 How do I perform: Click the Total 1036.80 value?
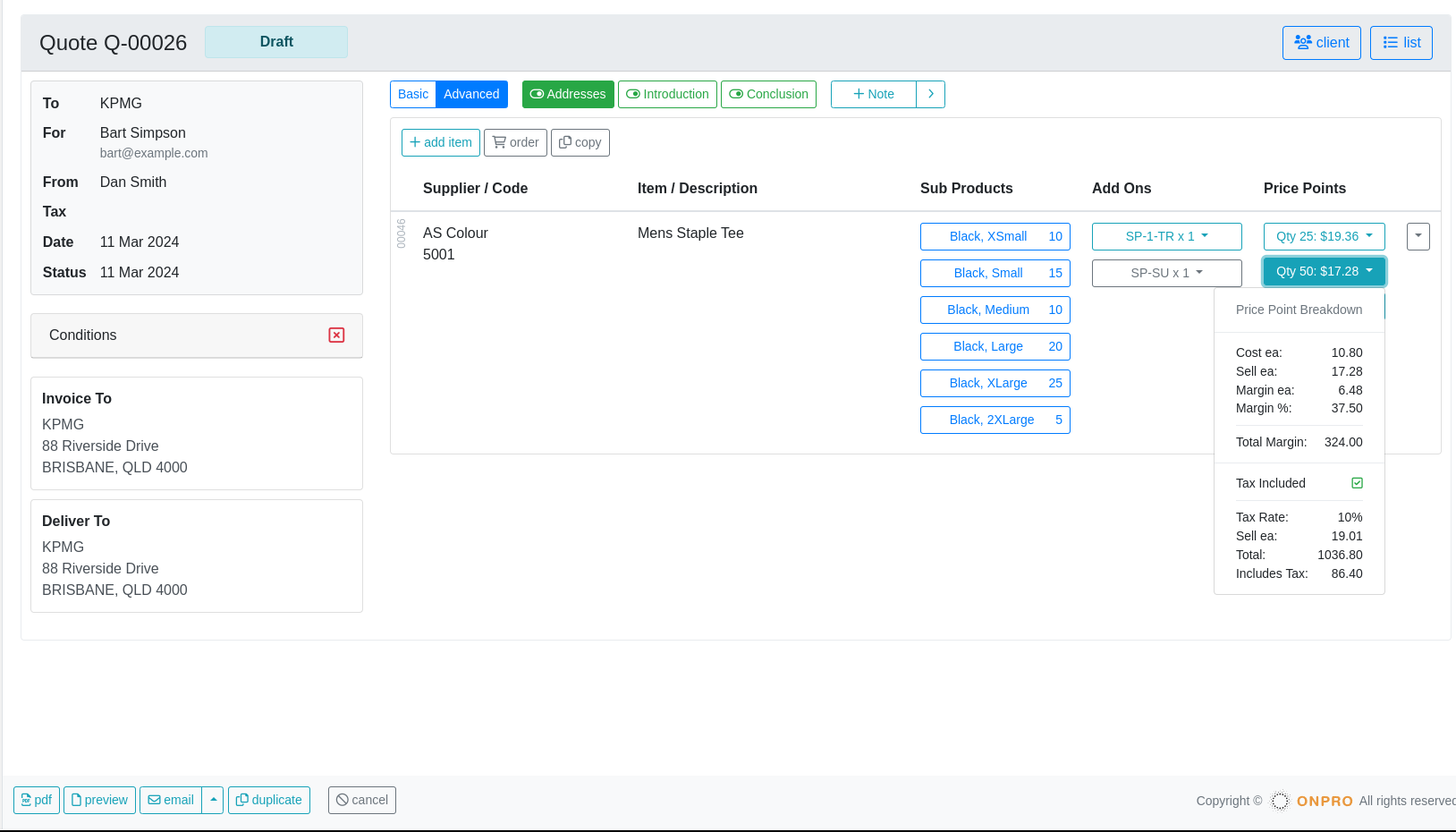[1340, 555]
